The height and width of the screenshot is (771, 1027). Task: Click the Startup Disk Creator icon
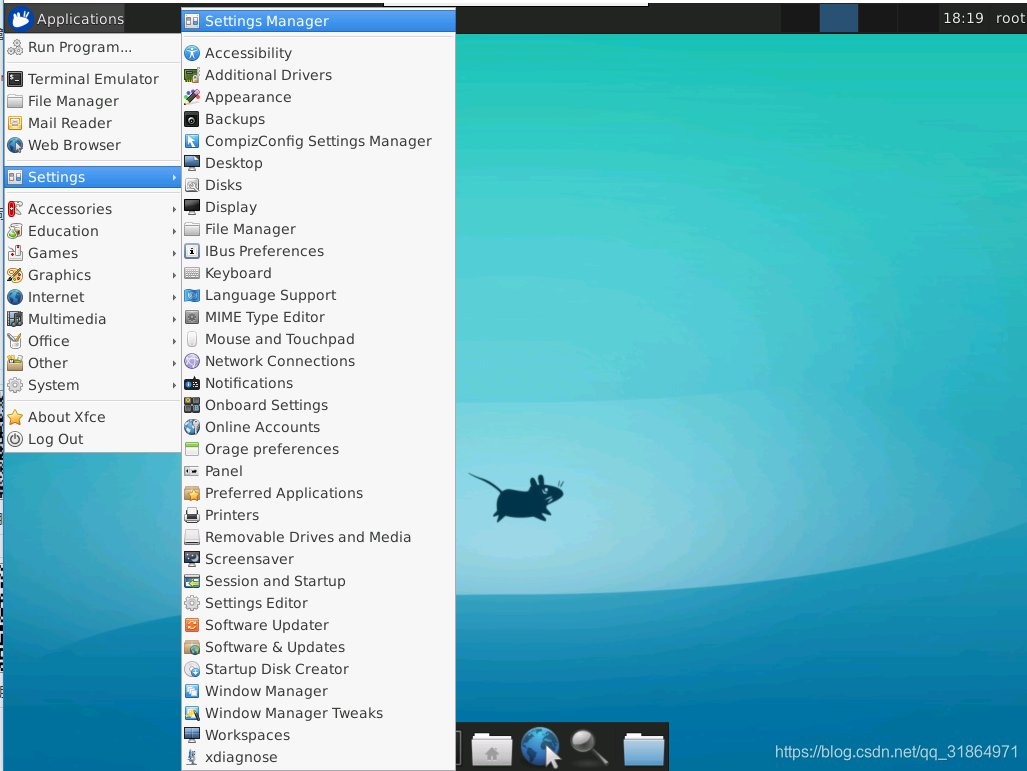[x=192, y=669]
